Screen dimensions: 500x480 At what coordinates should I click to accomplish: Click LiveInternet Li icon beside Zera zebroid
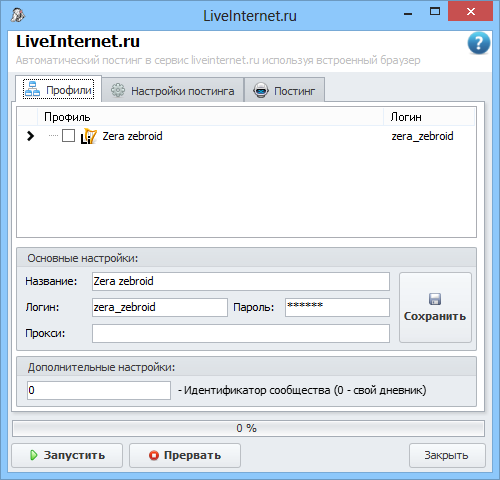click(89, 136)
